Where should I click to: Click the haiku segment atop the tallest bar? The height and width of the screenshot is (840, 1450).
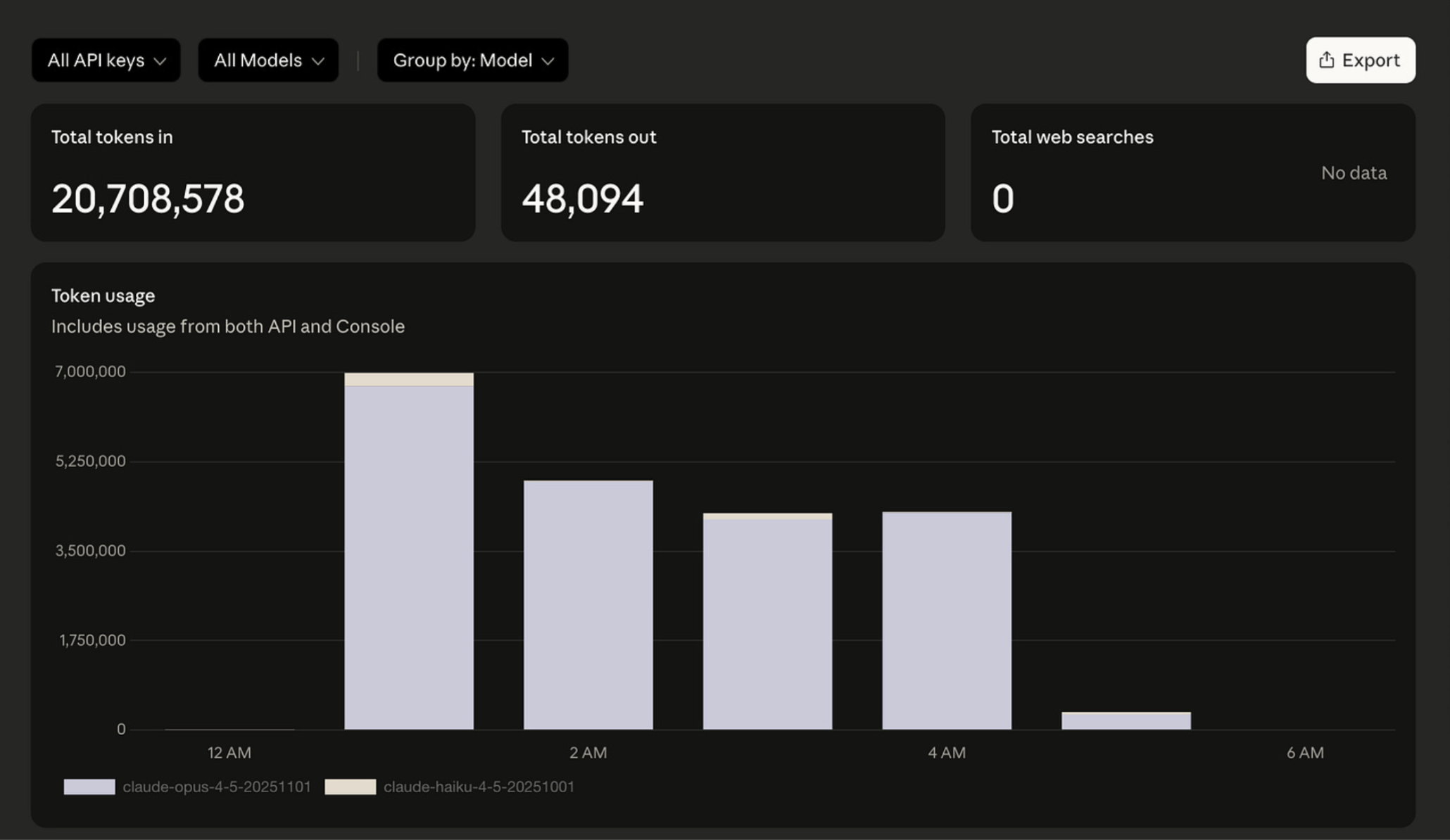[x=409, y=379]
